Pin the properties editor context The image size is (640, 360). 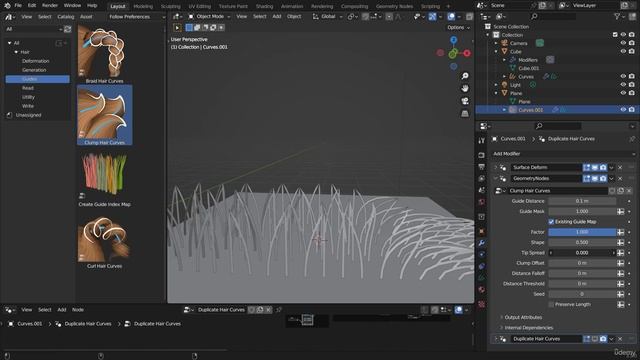click(632, 139)
